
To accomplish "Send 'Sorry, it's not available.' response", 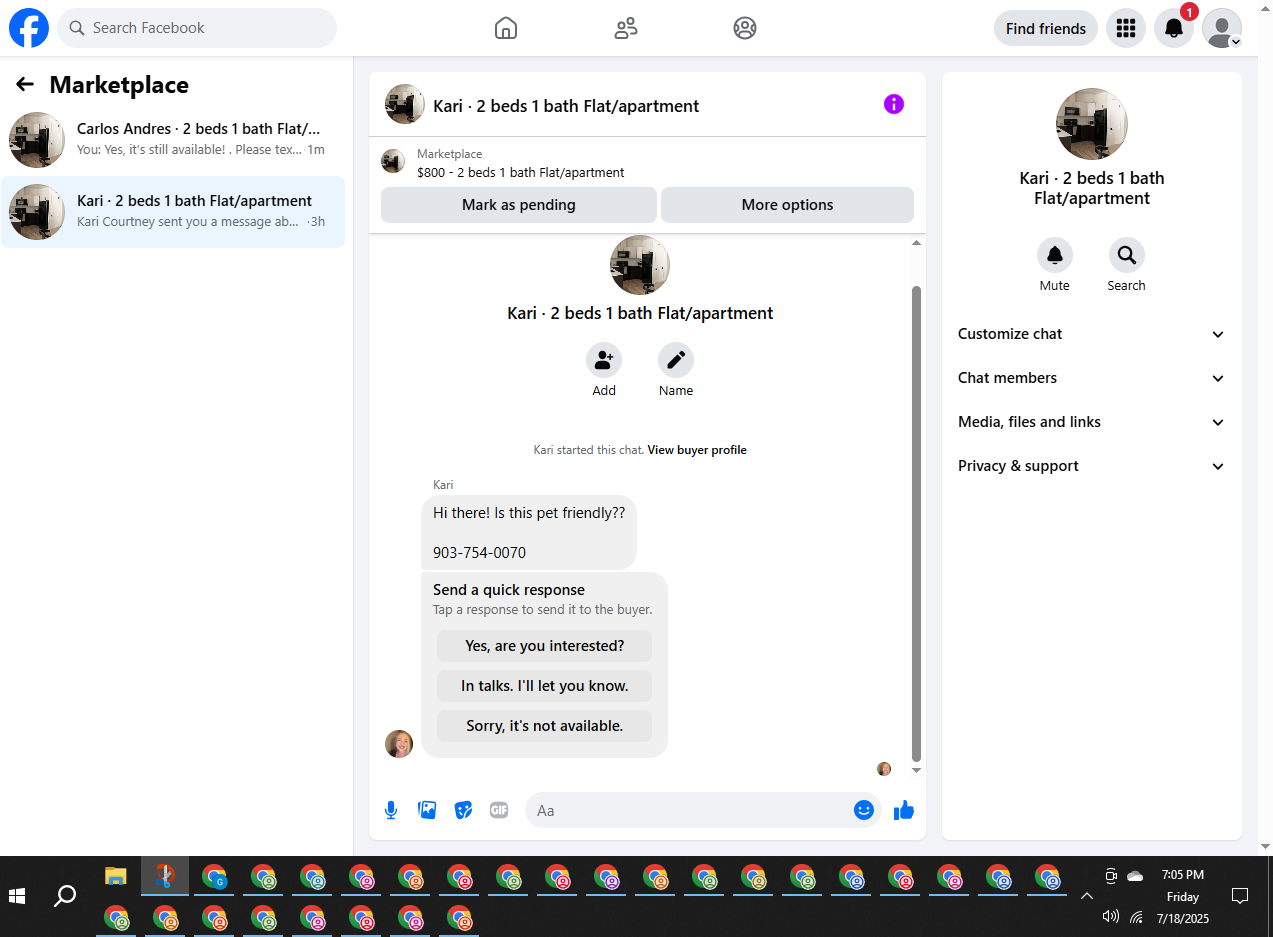I will 544,726.
